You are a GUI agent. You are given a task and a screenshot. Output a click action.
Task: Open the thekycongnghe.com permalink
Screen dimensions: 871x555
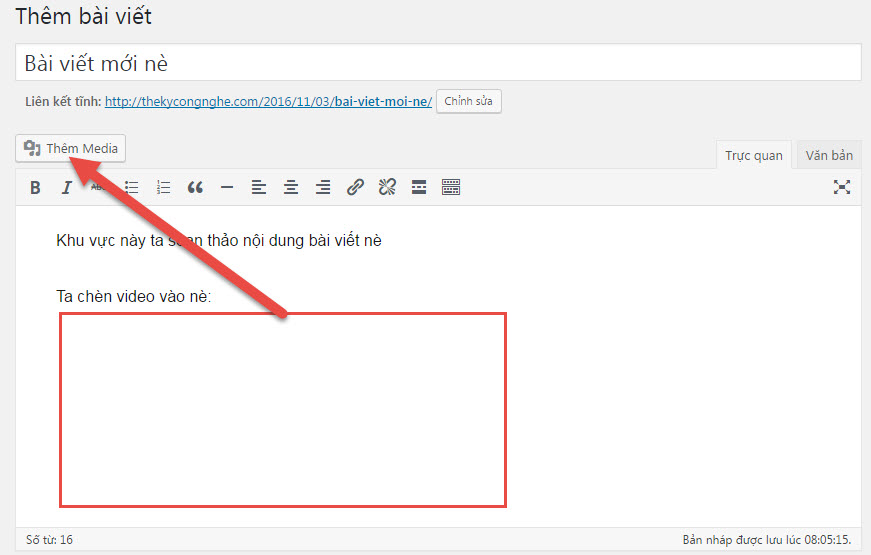(268, 102)
